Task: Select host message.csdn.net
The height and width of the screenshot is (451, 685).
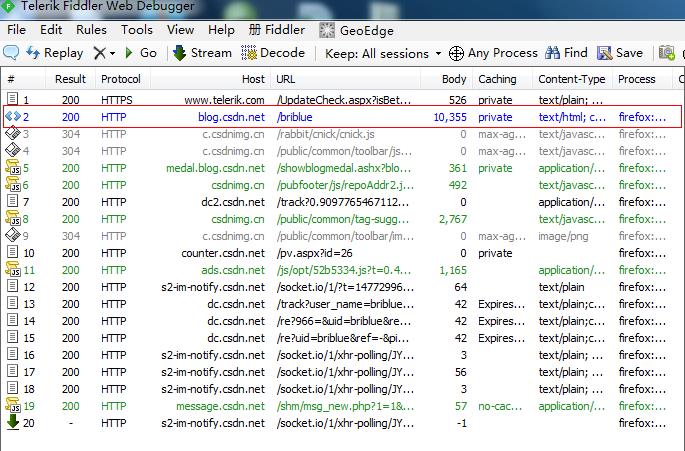Action: (x=220, y=406)
